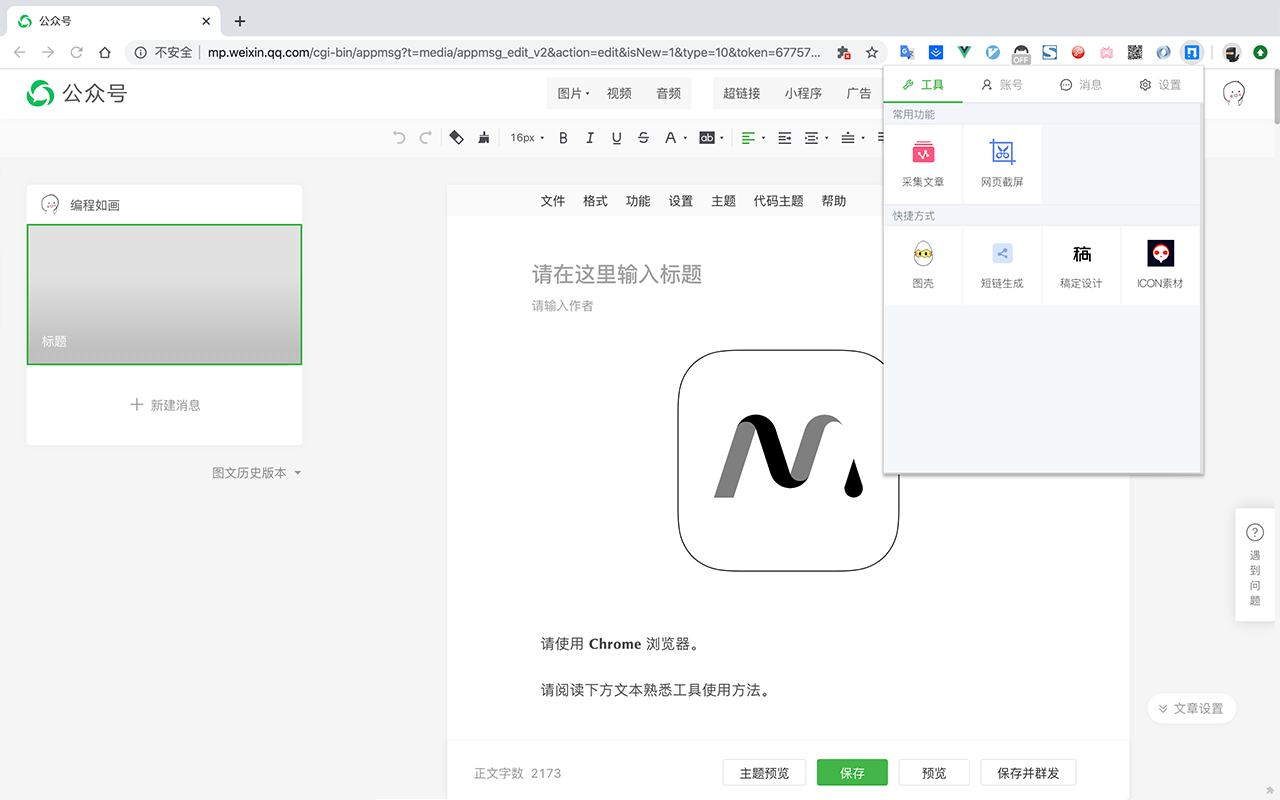Launch the 网页截屏 webpage screenshot tool
This screenshot has height=800, width=1280.
1001,163
